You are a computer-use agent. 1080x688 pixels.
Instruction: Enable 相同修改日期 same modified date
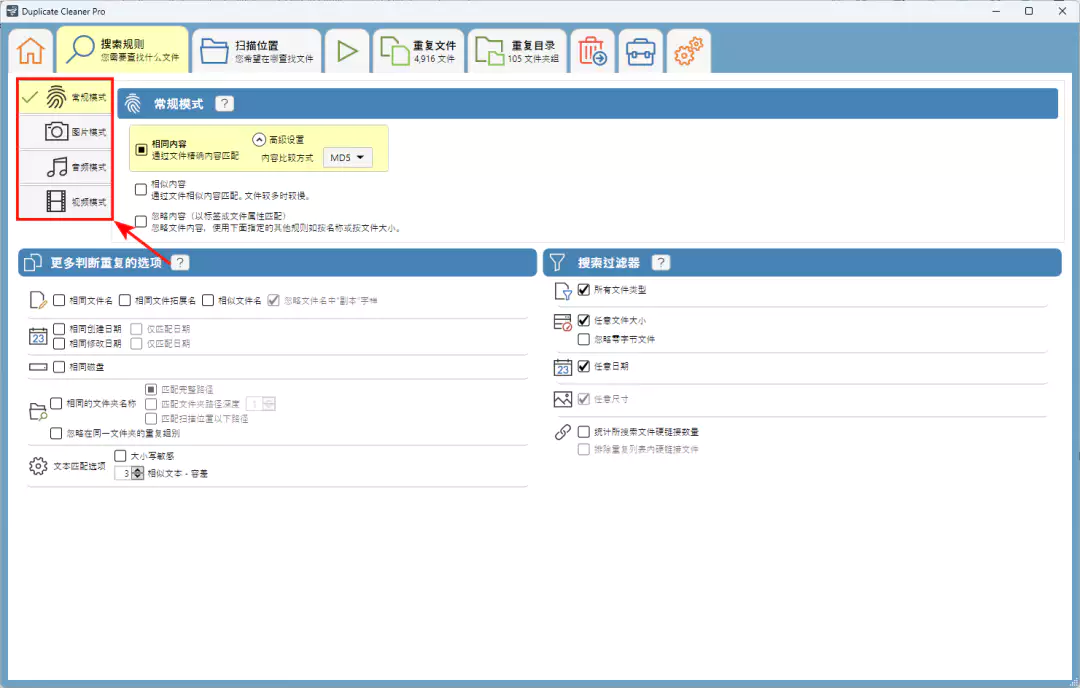pyautogui.click(x=59, y=343)
